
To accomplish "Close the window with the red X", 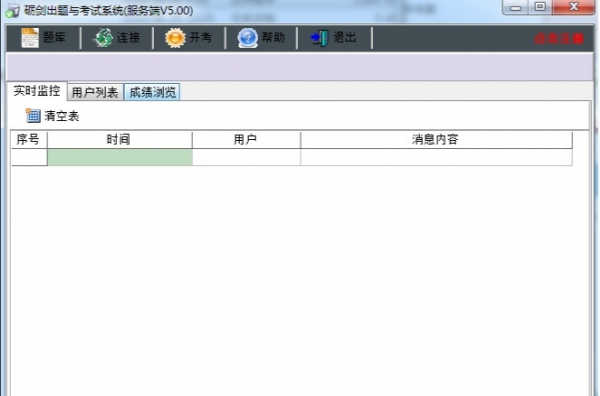I will point(574,7).
